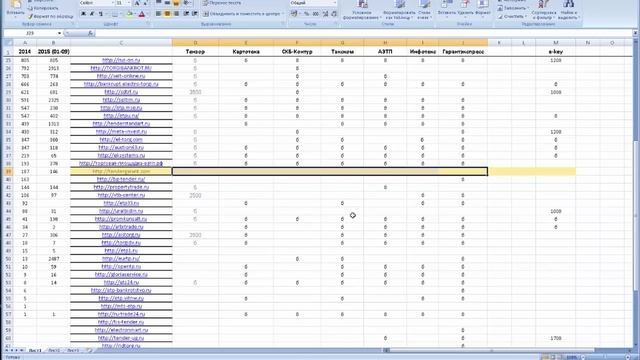Open the Fill (Заполнить) dropdown
Image resolution: width=640 pixels, height=360 pixels.
pyautogui.click(x=513, y=8)
